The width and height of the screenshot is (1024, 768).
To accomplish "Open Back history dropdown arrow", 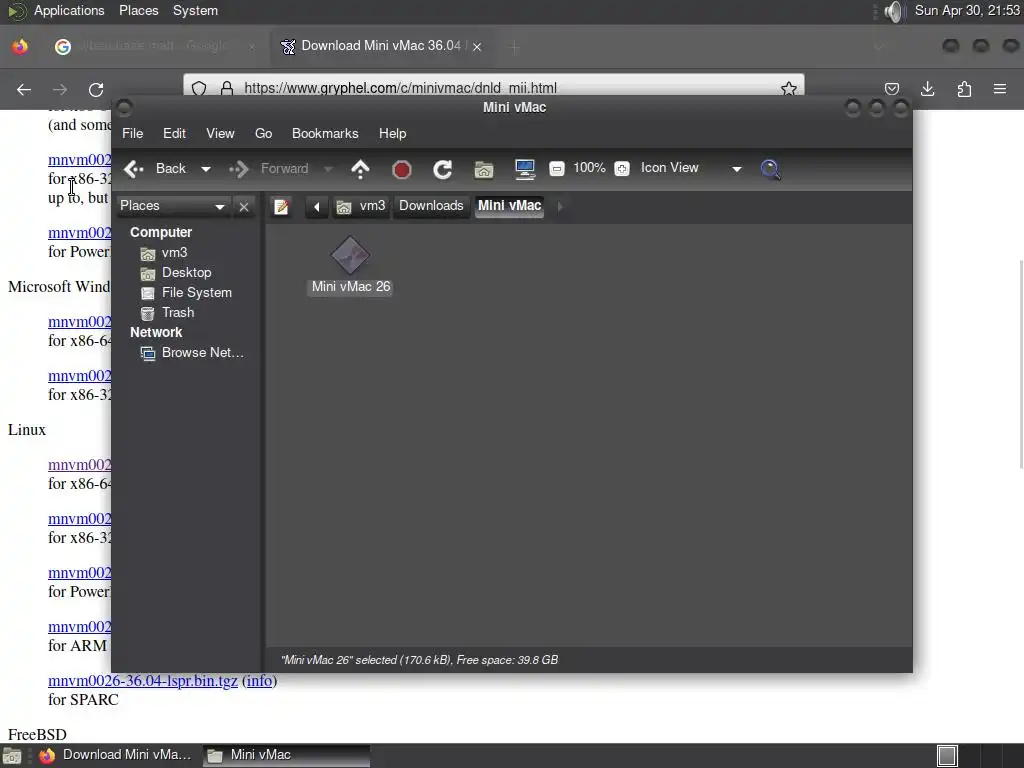I will point(206,169).
